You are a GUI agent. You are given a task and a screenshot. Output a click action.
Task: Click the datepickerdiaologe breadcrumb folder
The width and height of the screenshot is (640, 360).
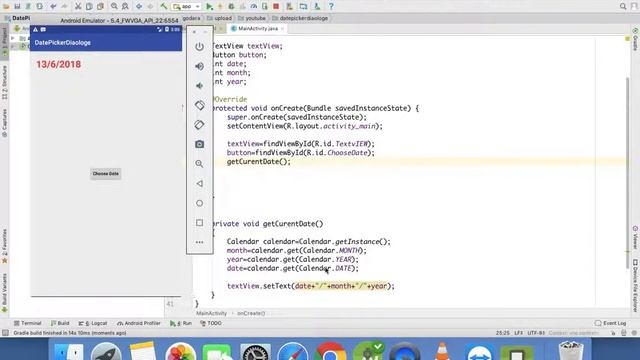point(300,18)
